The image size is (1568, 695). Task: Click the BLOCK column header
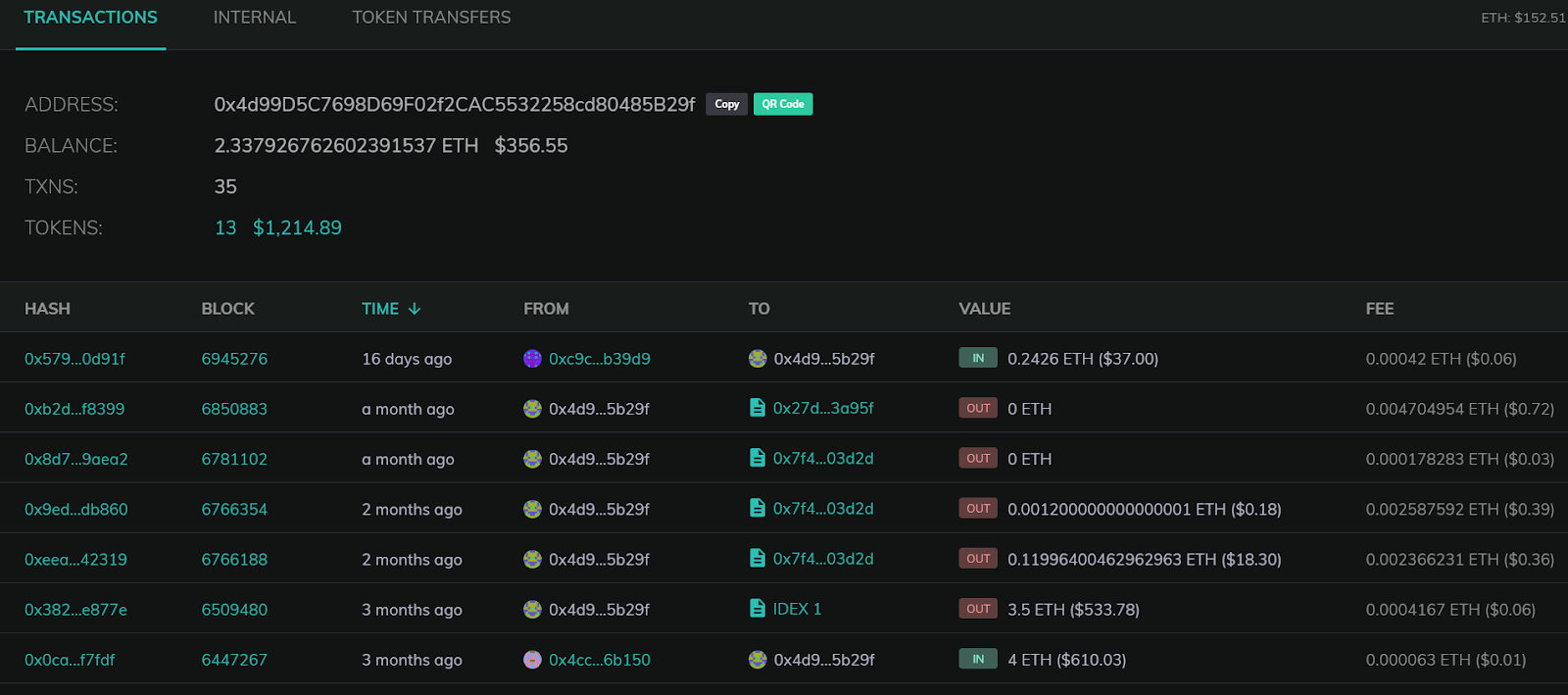pos(227,309)
